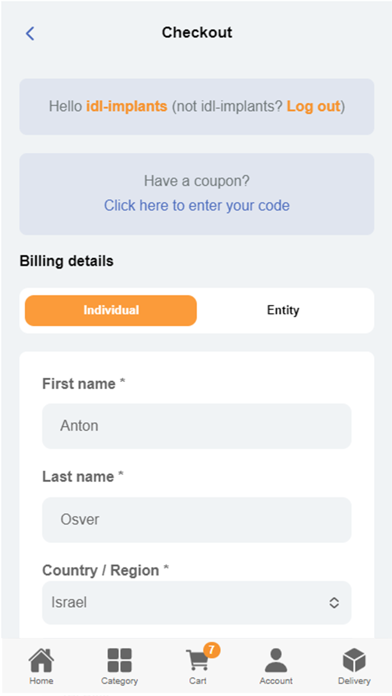392x696 pixels.
Task: Tap the Account label in navigation
Action: (276, 681)
